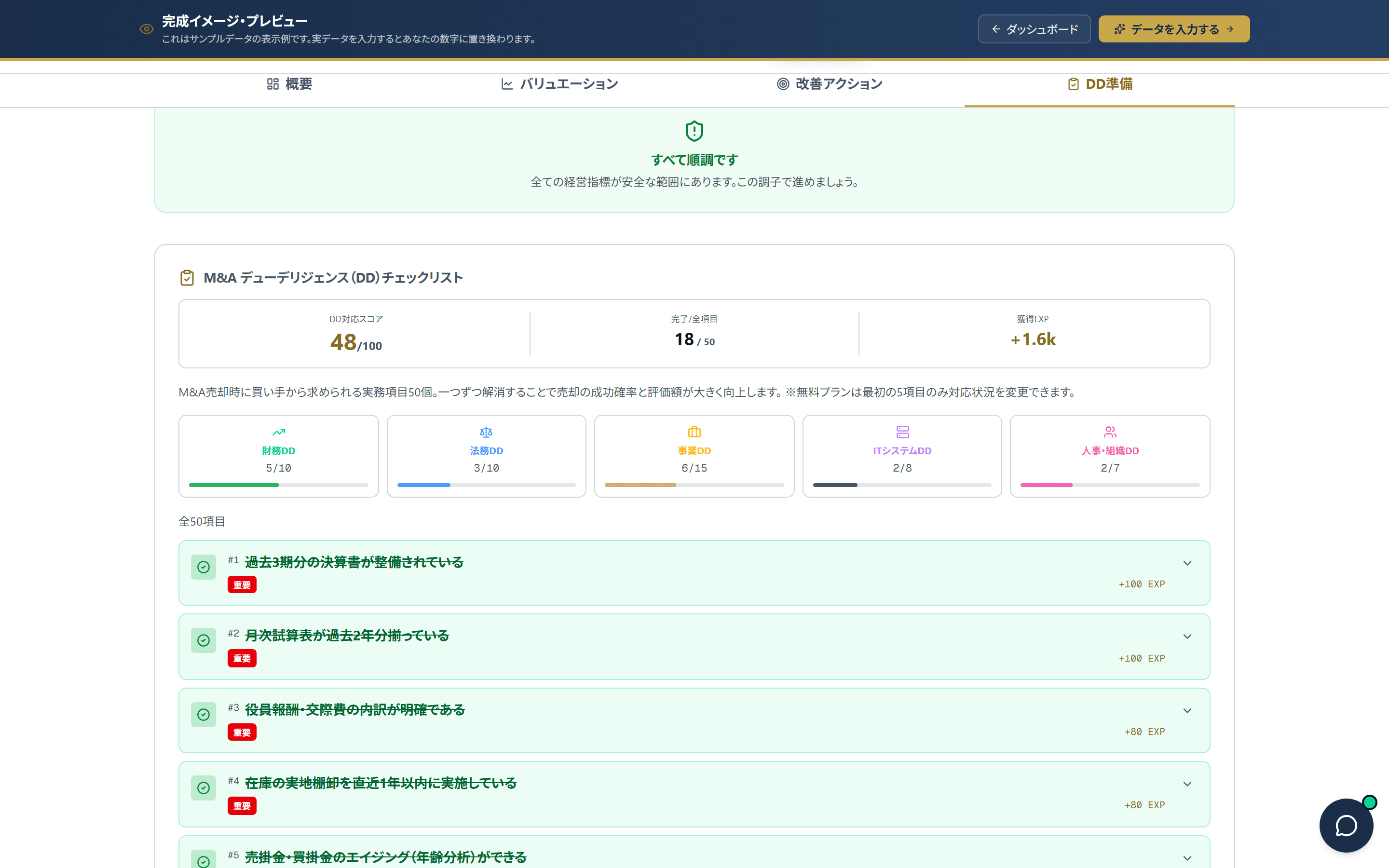This screenshot has height=868, width=1389.
Task: Select the 財務DD trend icon
Action: (x=278, y=432)
